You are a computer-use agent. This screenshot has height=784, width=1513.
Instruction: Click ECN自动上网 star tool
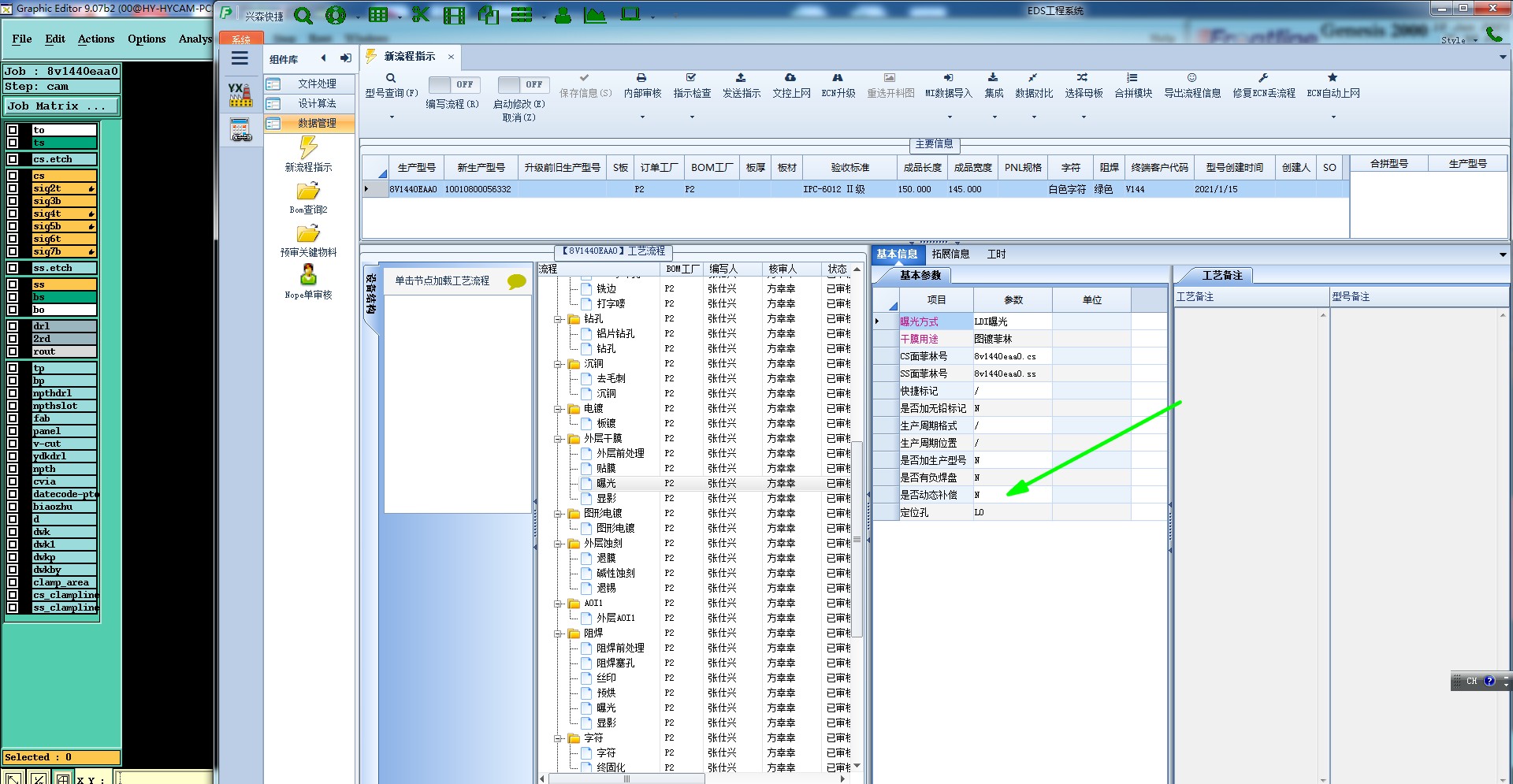(x=1333, y=85)
